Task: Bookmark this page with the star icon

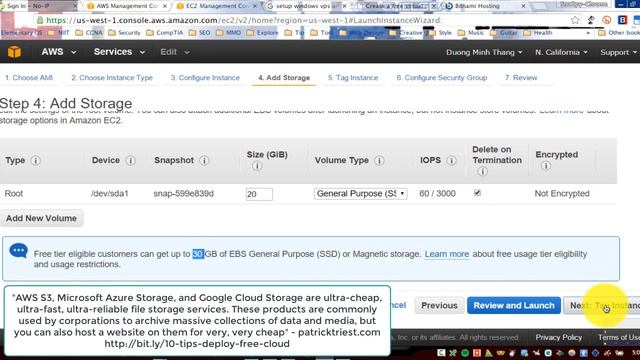Action: (x=575, y=20)
